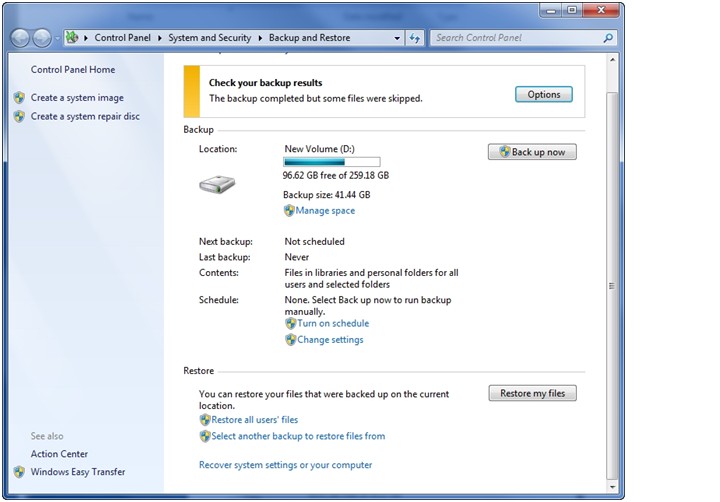The image size is (720, 502).
Task: Open the Manage space link
Action: pyautogui.click(x=325, y=211)
